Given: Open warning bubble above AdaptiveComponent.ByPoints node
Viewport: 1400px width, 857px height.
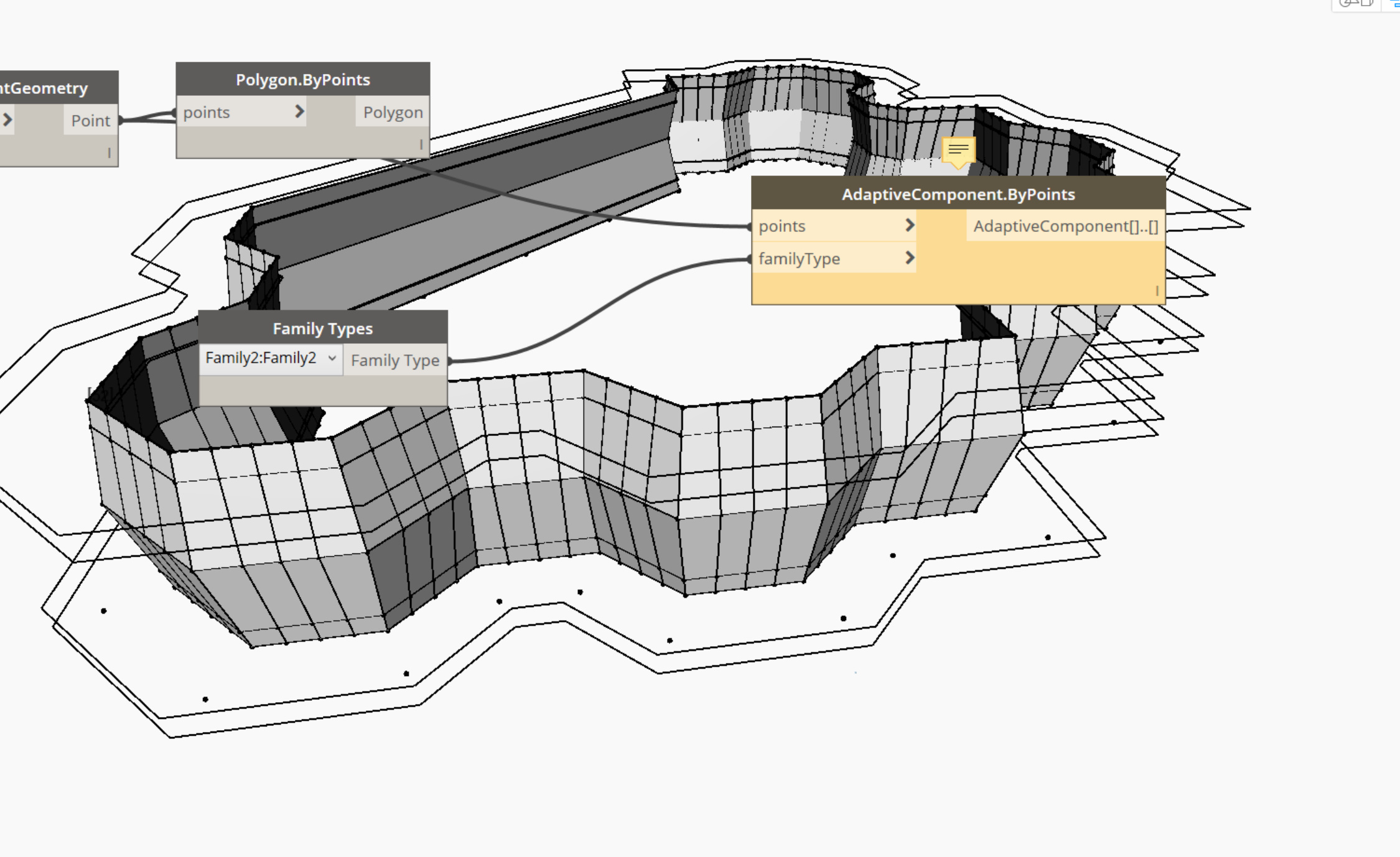Looking at the screenshot, I should [958, 151].
